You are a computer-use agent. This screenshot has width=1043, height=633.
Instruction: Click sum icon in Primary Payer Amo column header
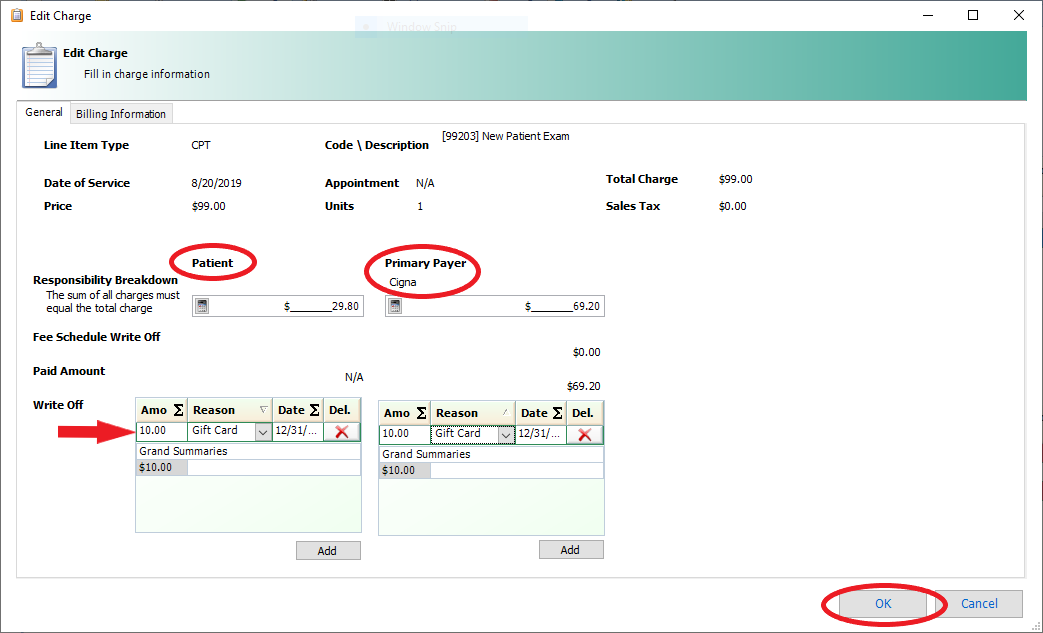click(421, 413)
